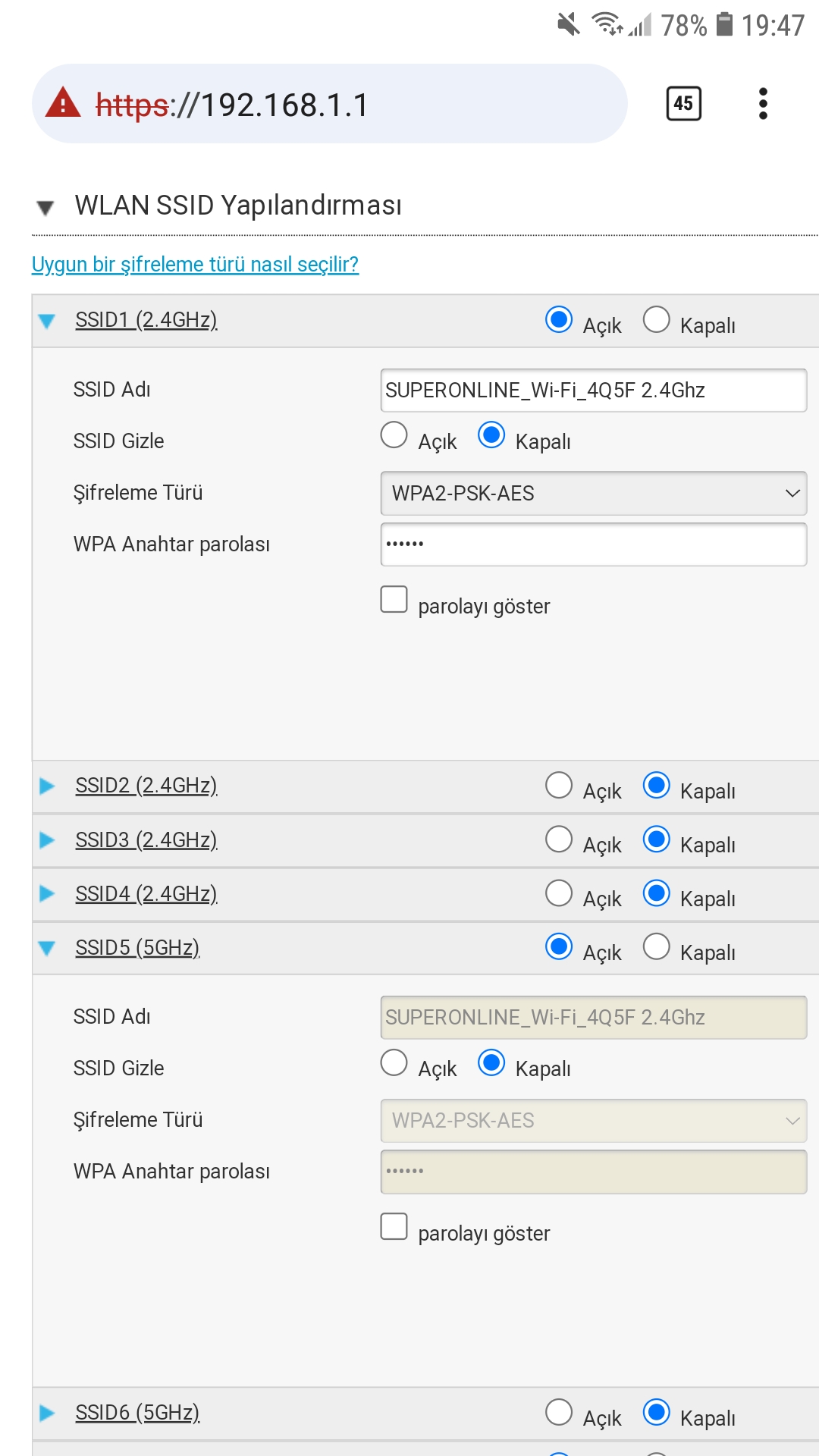
Task: Expand the SSID6 (5GHz) arrow icon
Action: pyautogui.click(x=47, y=1413)
